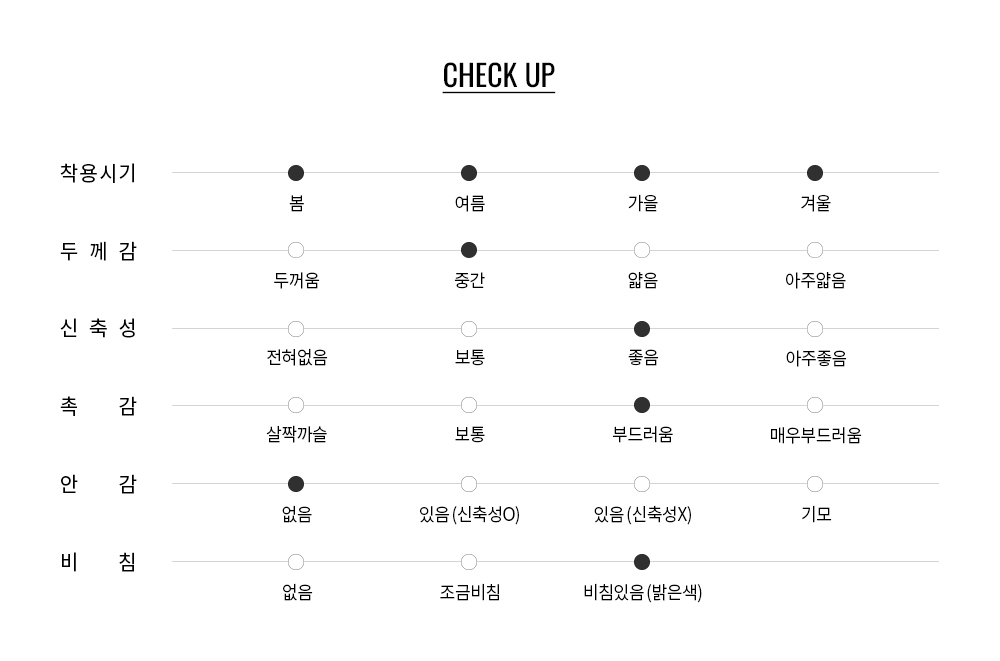This screenshot has height=661, width=1000.
Task: Select the 부드러움 texture dot
Action: pos(642,405)
